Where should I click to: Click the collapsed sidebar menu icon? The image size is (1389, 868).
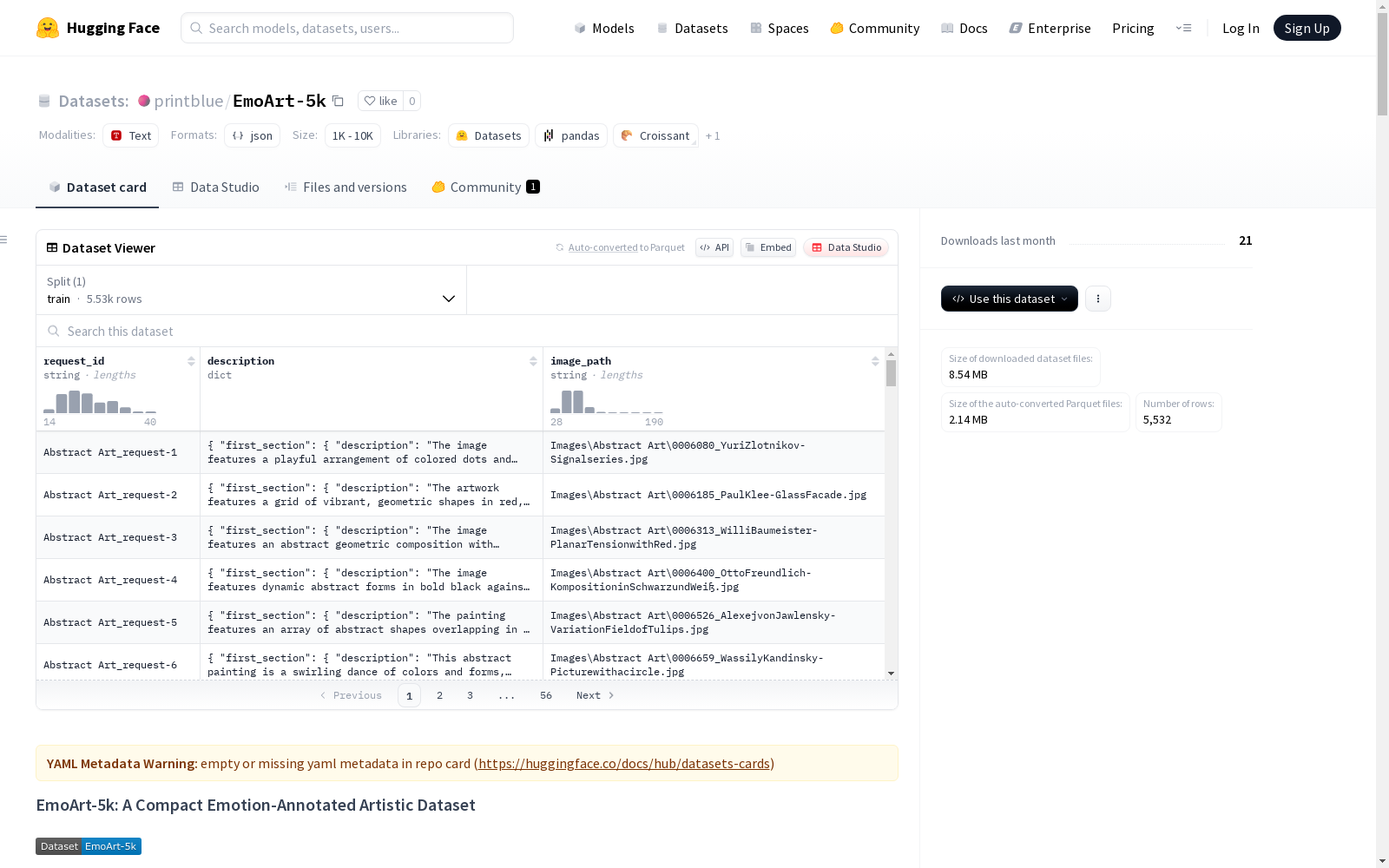click(x=4, y=240)
